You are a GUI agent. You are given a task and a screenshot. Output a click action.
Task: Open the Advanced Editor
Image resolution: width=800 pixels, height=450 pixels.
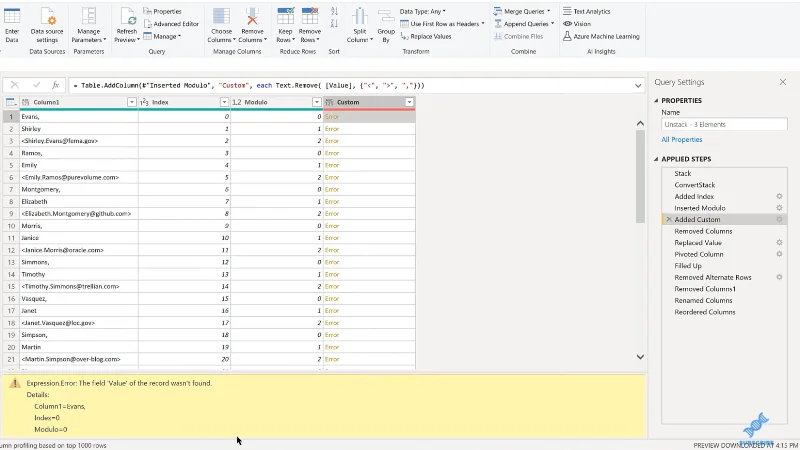[x=171, y=24]
